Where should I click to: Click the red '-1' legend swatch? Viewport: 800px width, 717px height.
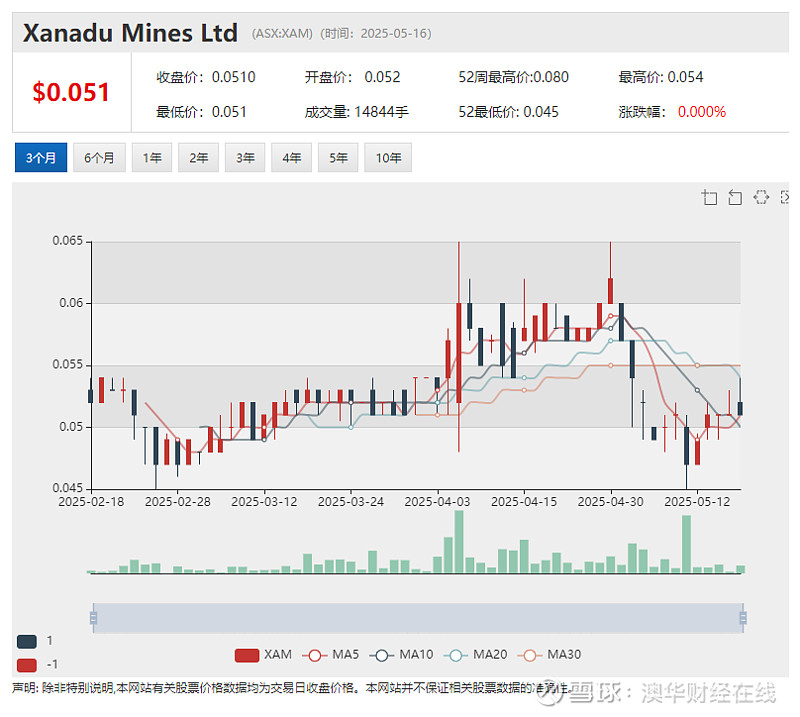27,665
